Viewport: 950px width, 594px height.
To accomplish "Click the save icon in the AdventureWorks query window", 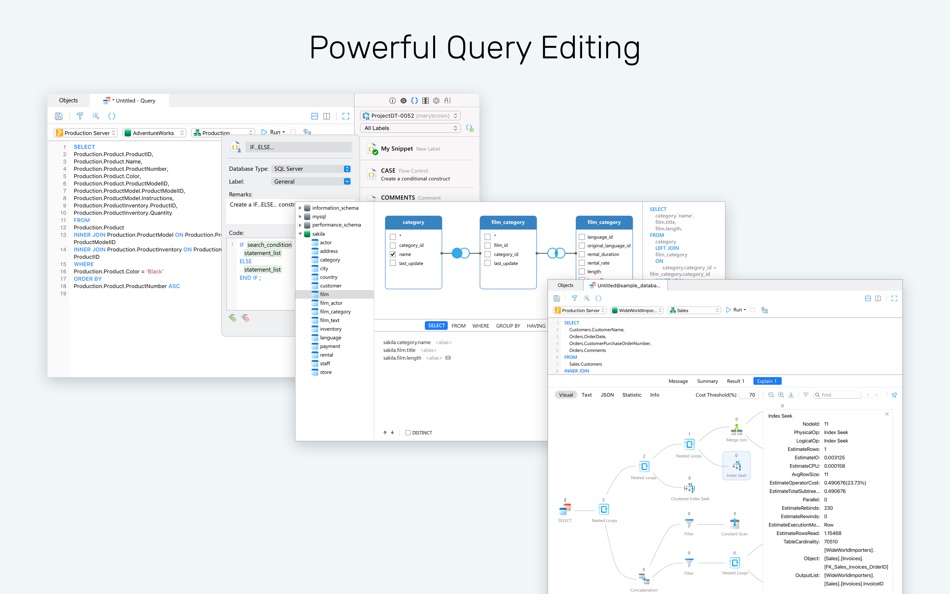I will (x=59, y=116).
